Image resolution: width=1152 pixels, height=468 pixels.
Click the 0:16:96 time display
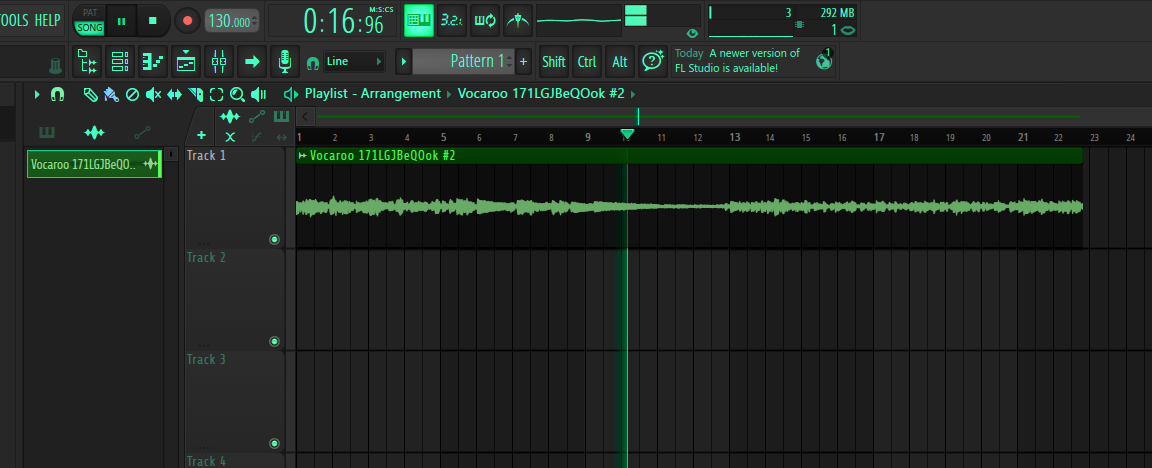(345, 21)
